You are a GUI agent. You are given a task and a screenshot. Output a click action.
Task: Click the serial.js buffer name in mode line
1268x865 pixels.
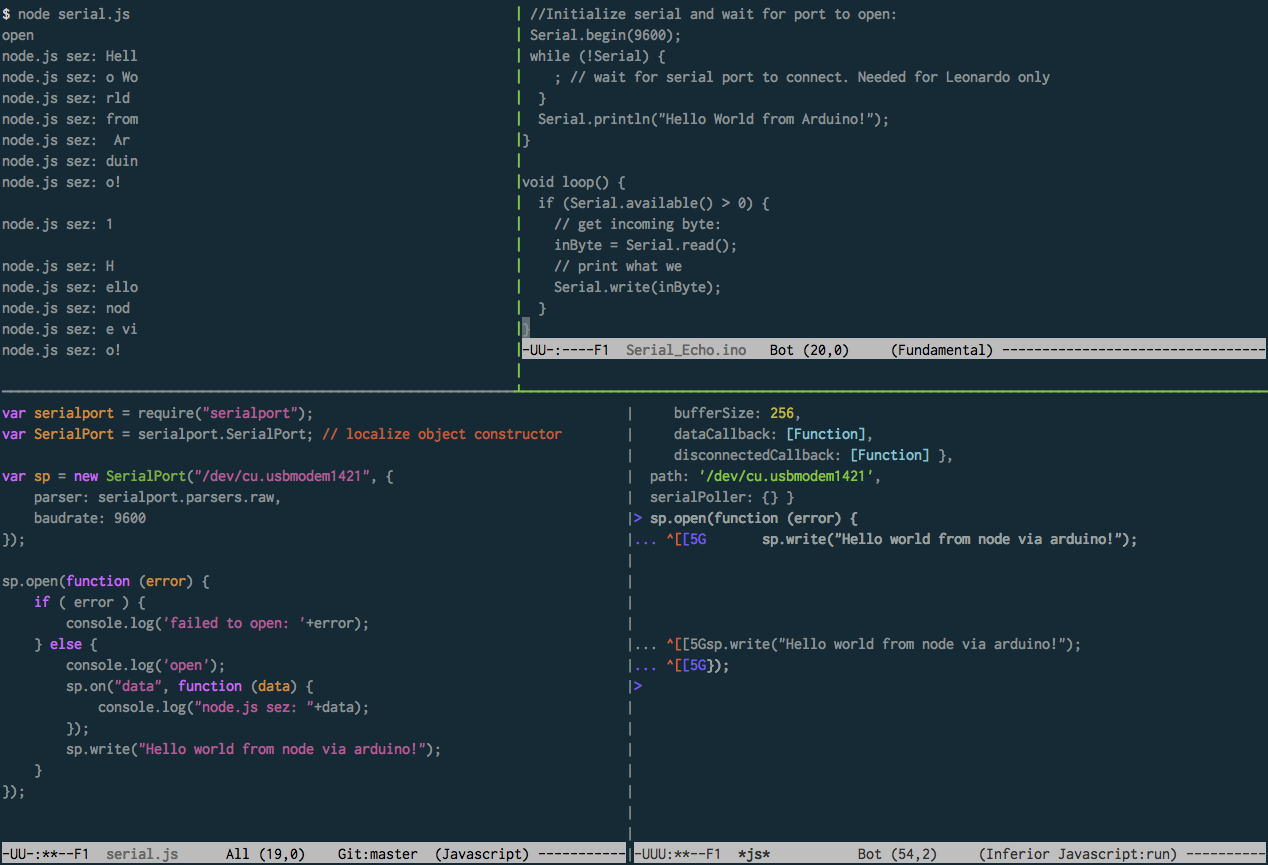tap(141, 854)
